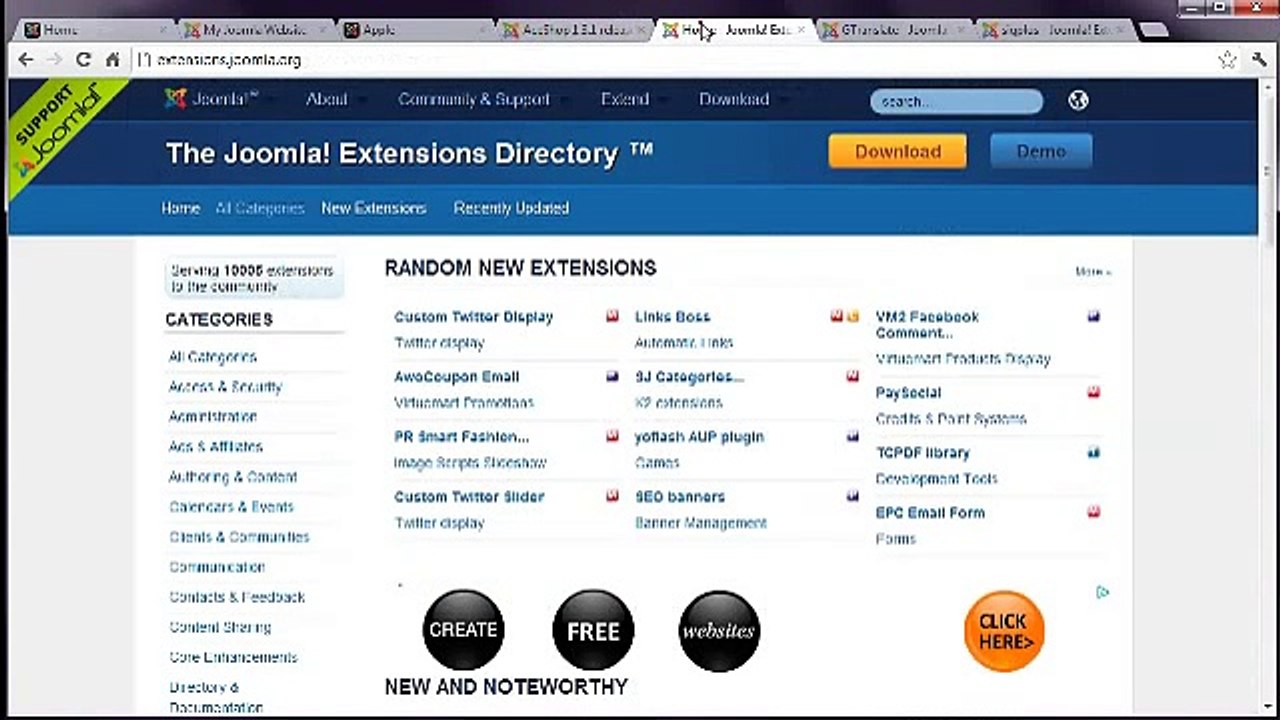Click the orange Click Here ad button

click(x=1004, y=631)
